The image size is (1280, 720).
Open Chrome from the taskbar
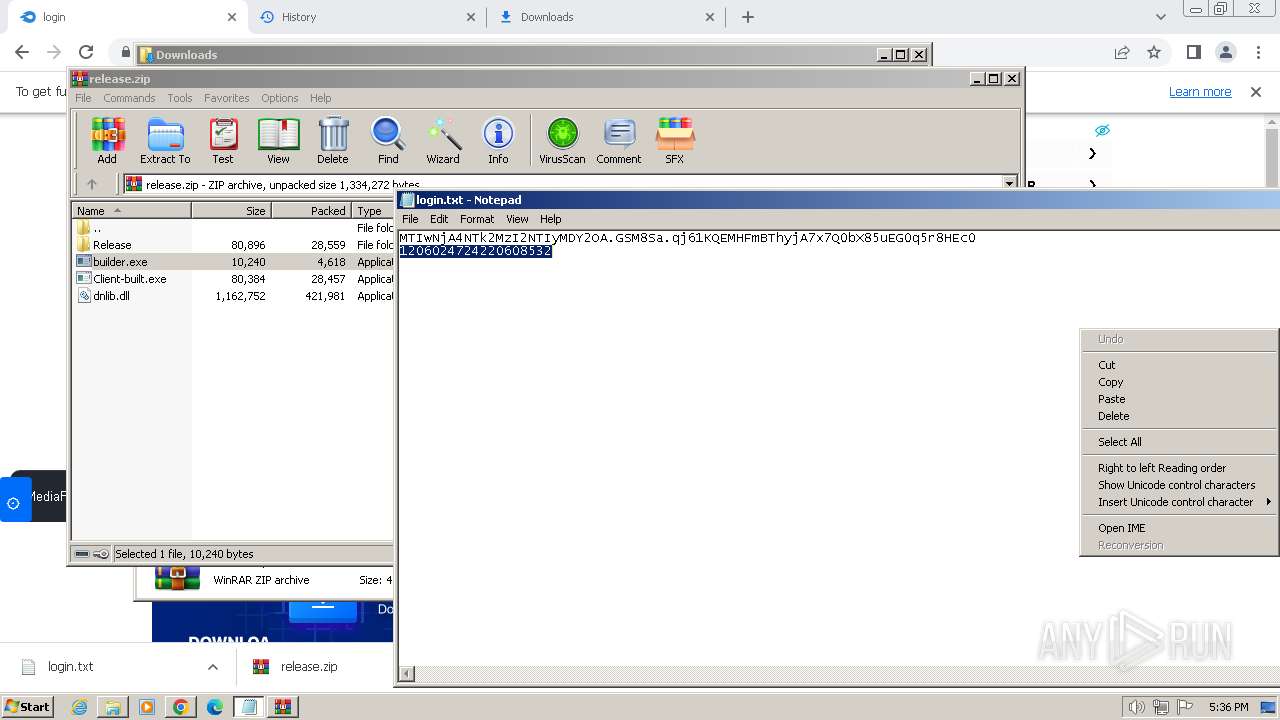click(180, 707)
